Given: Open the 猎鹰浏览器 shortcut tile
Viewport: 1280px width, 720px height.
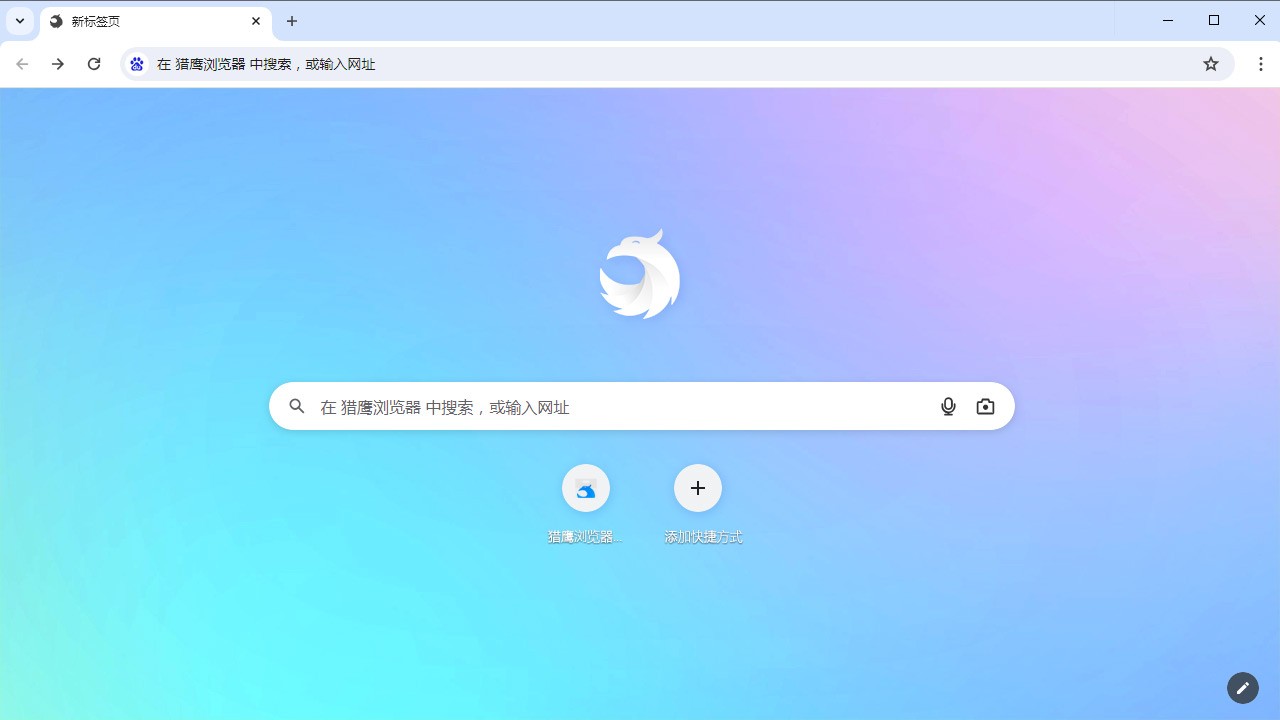Looking at the screenshot, I should 585,488.
